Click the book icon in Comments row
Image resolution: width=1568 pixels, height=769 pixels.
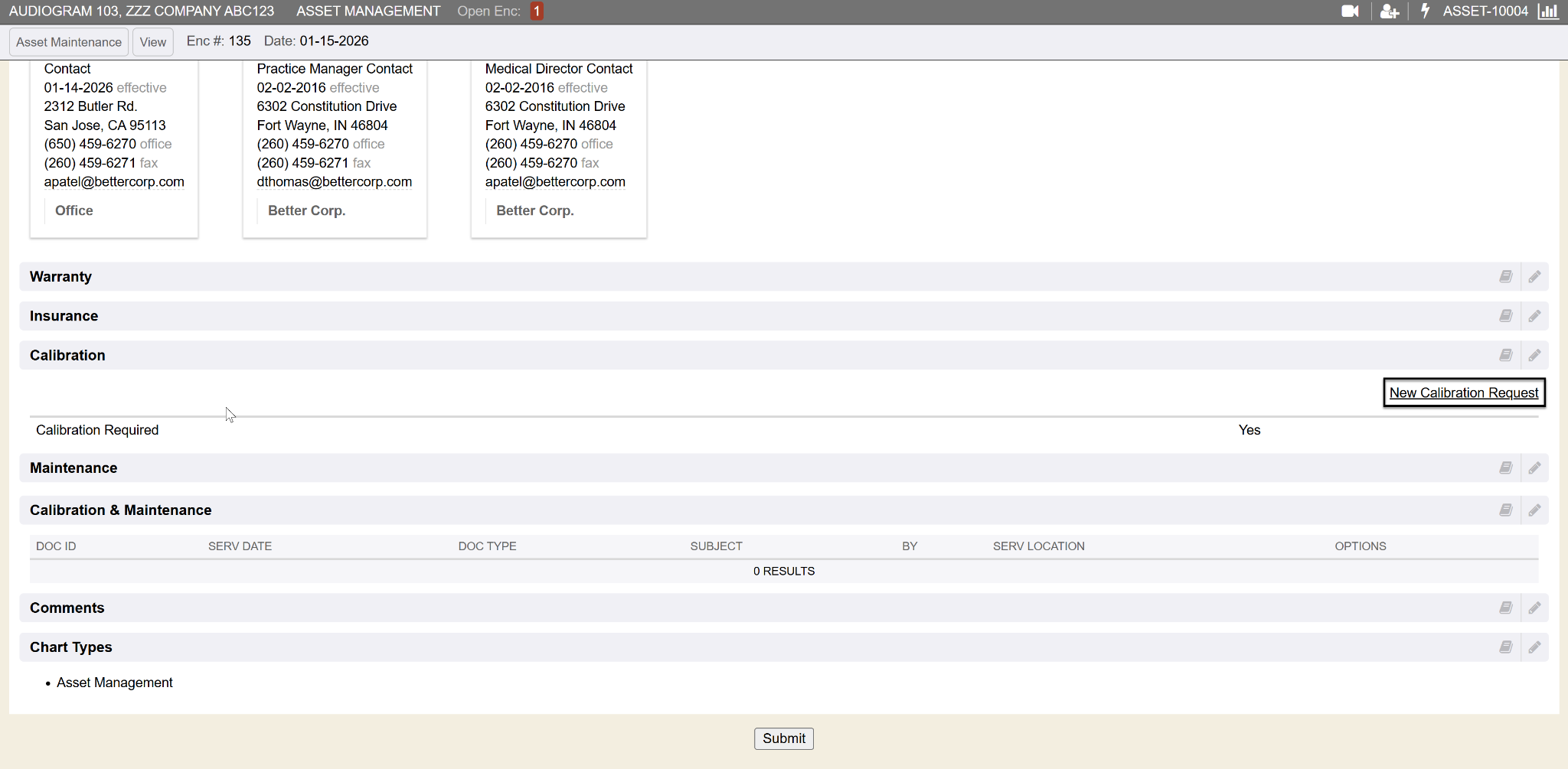(x=1505, y=608)
